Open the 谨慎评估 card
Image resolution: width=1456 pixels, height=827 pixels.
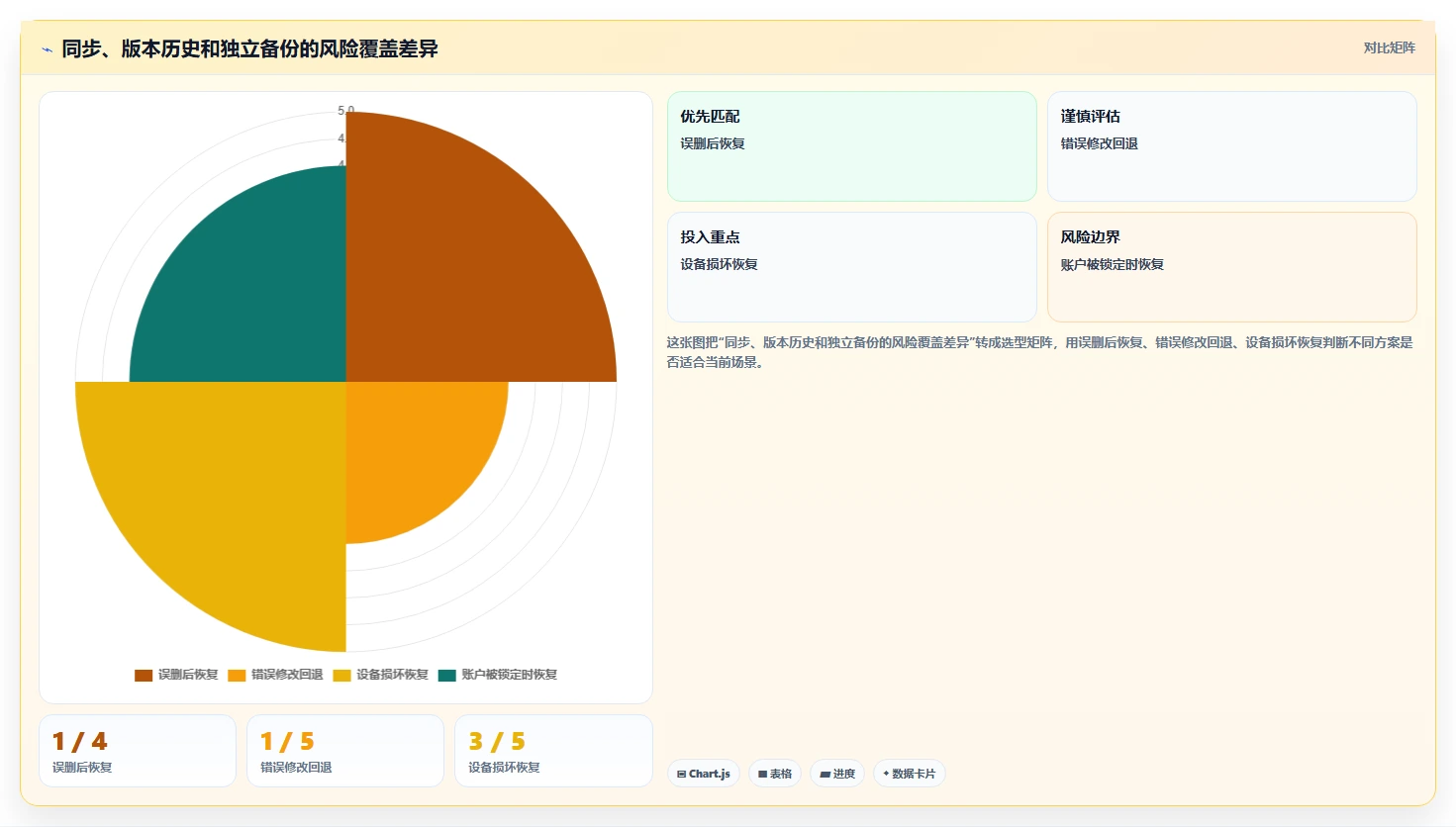(1232, 146)
